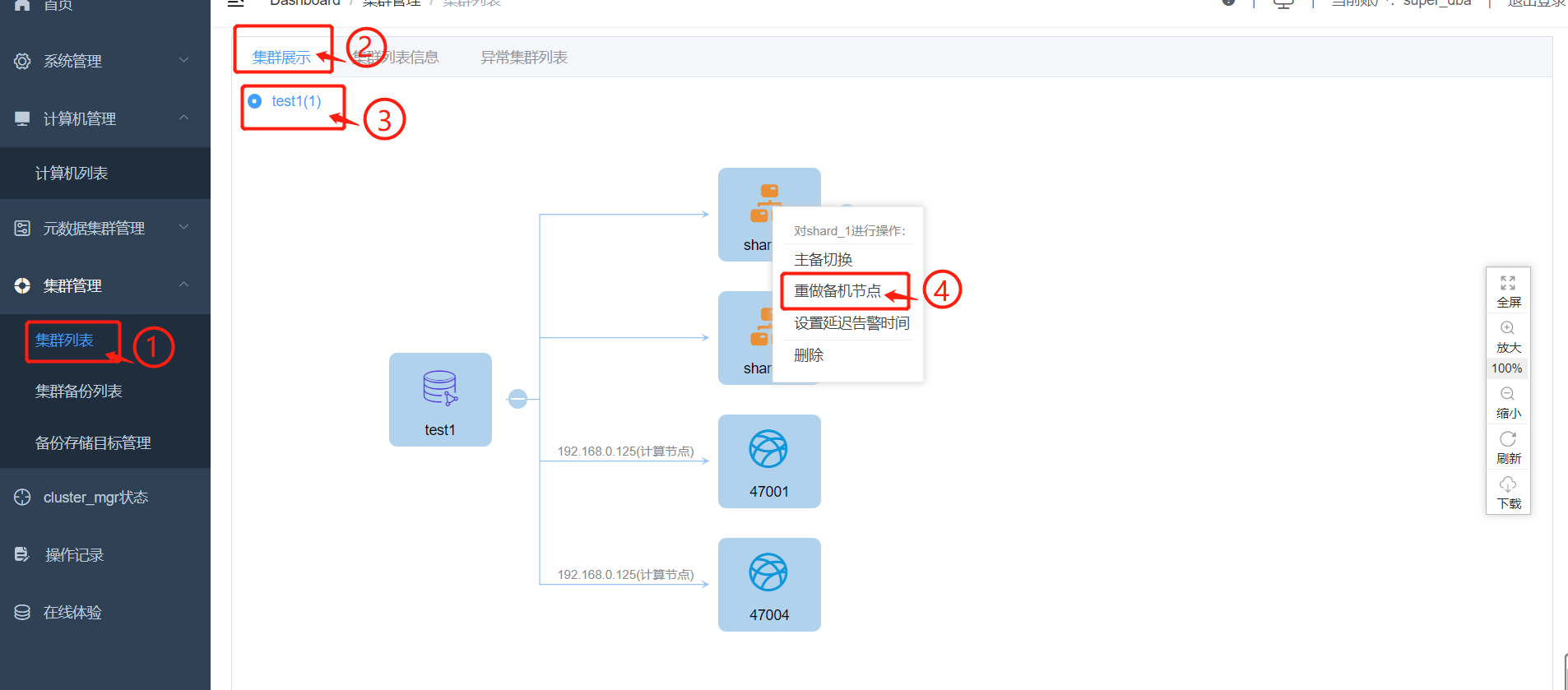Click the 删除 option in the context menu
The width and height of the screenshot is (1568, 690).
tap(809, 355)
